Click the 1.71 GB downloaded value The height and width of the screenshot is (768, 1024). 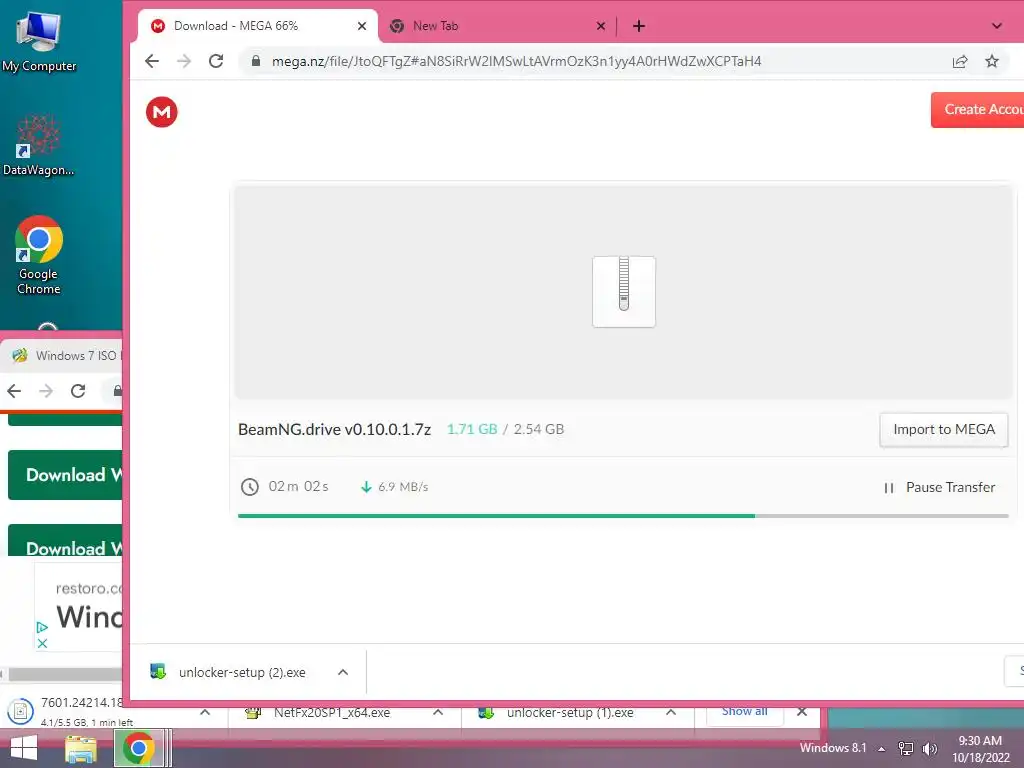tap(472, 430)
